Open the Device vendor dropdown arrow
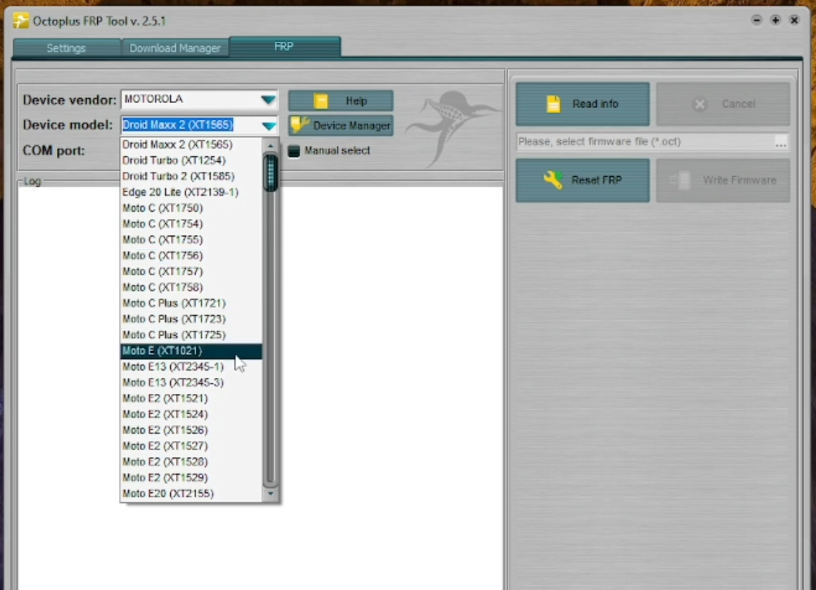The height and width of the screenshot is (590, 816). point(268,99)
